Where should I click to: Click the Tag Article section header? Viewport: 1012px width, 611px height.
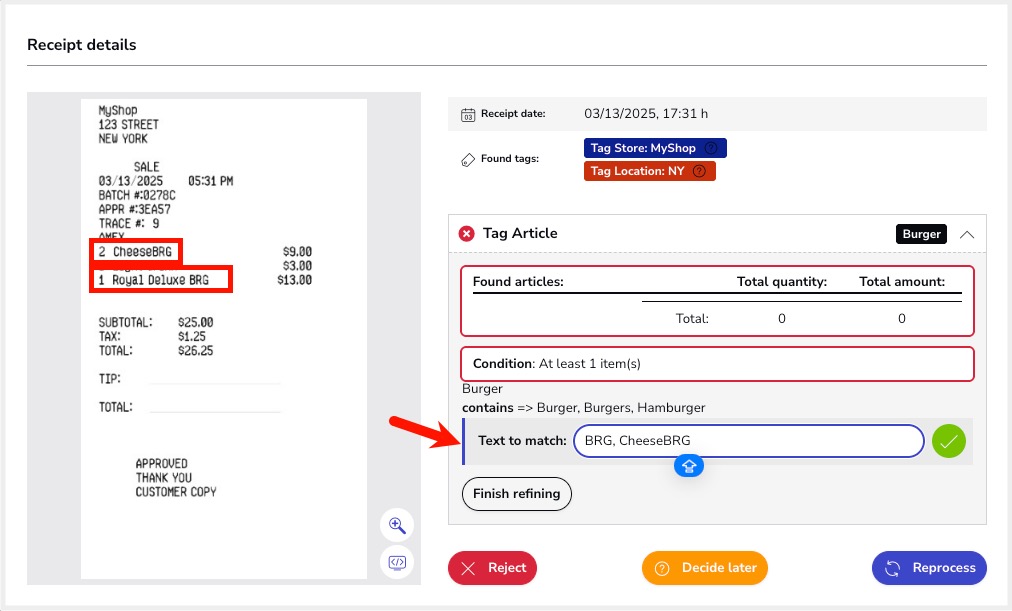point(520,233)
